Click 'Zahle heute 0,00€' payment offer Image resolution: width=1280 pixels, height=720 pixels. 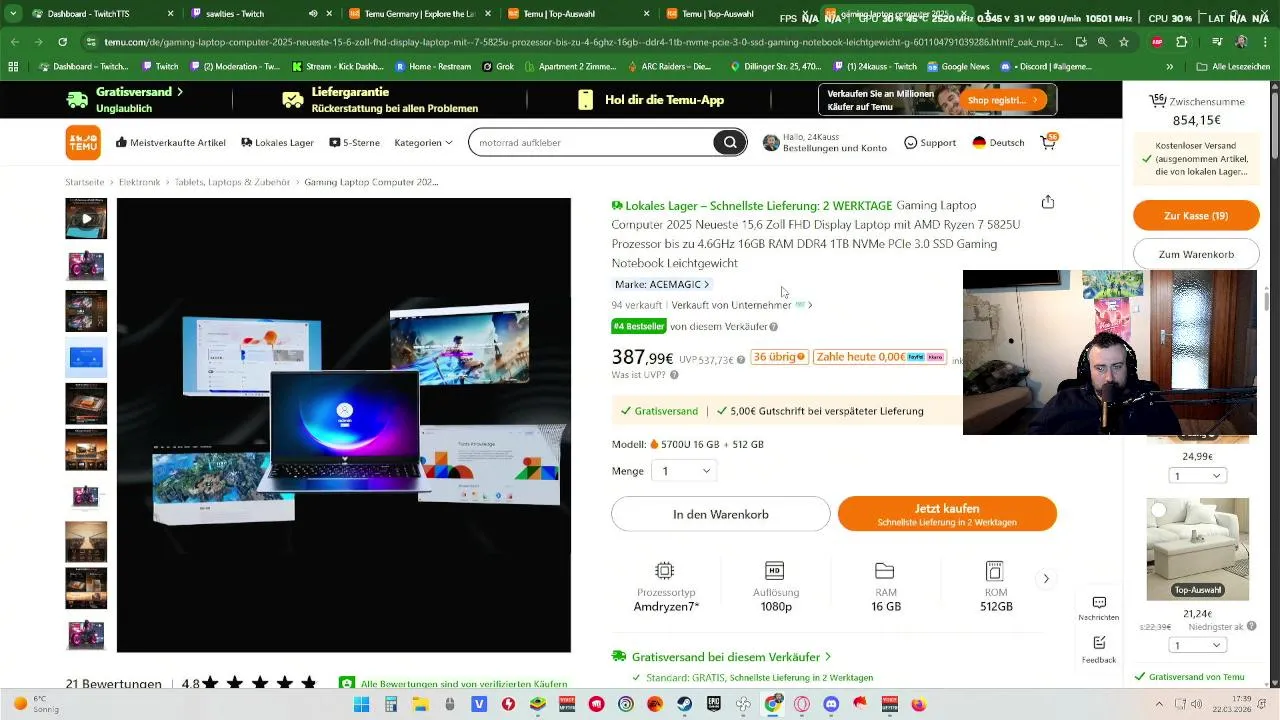880,357
